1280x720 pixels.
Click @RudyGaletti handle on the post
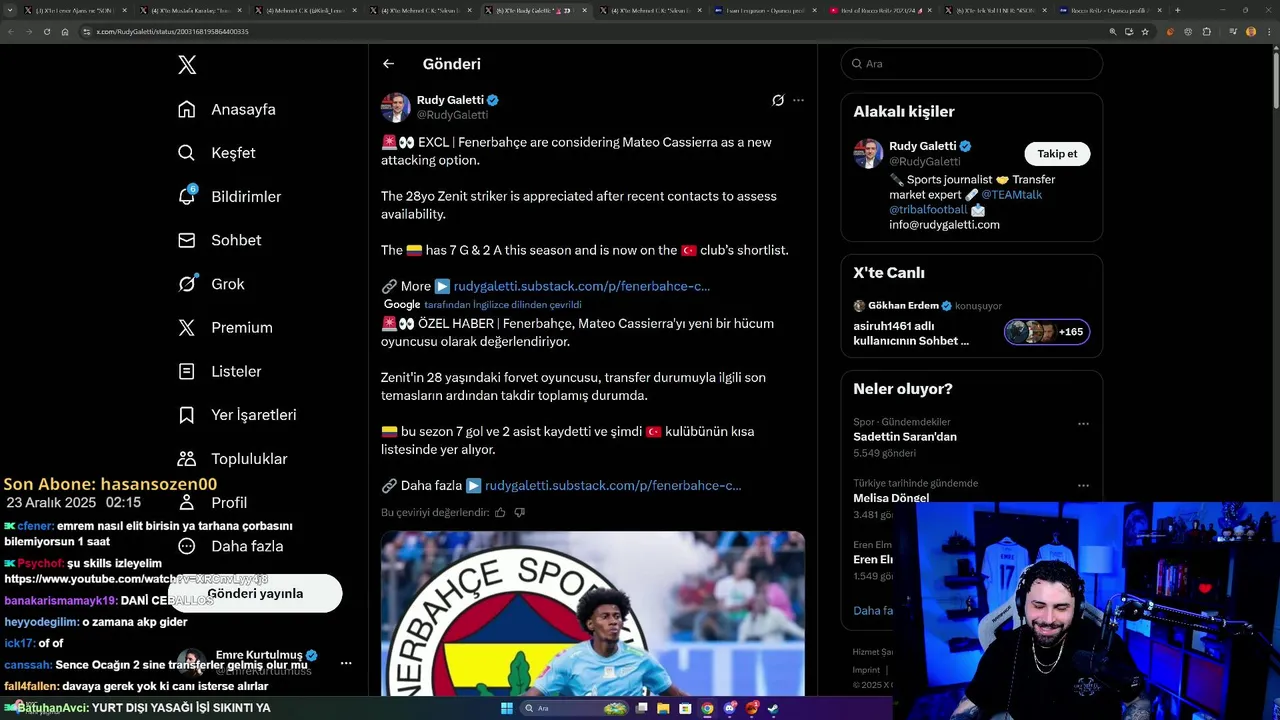[452, 115]
